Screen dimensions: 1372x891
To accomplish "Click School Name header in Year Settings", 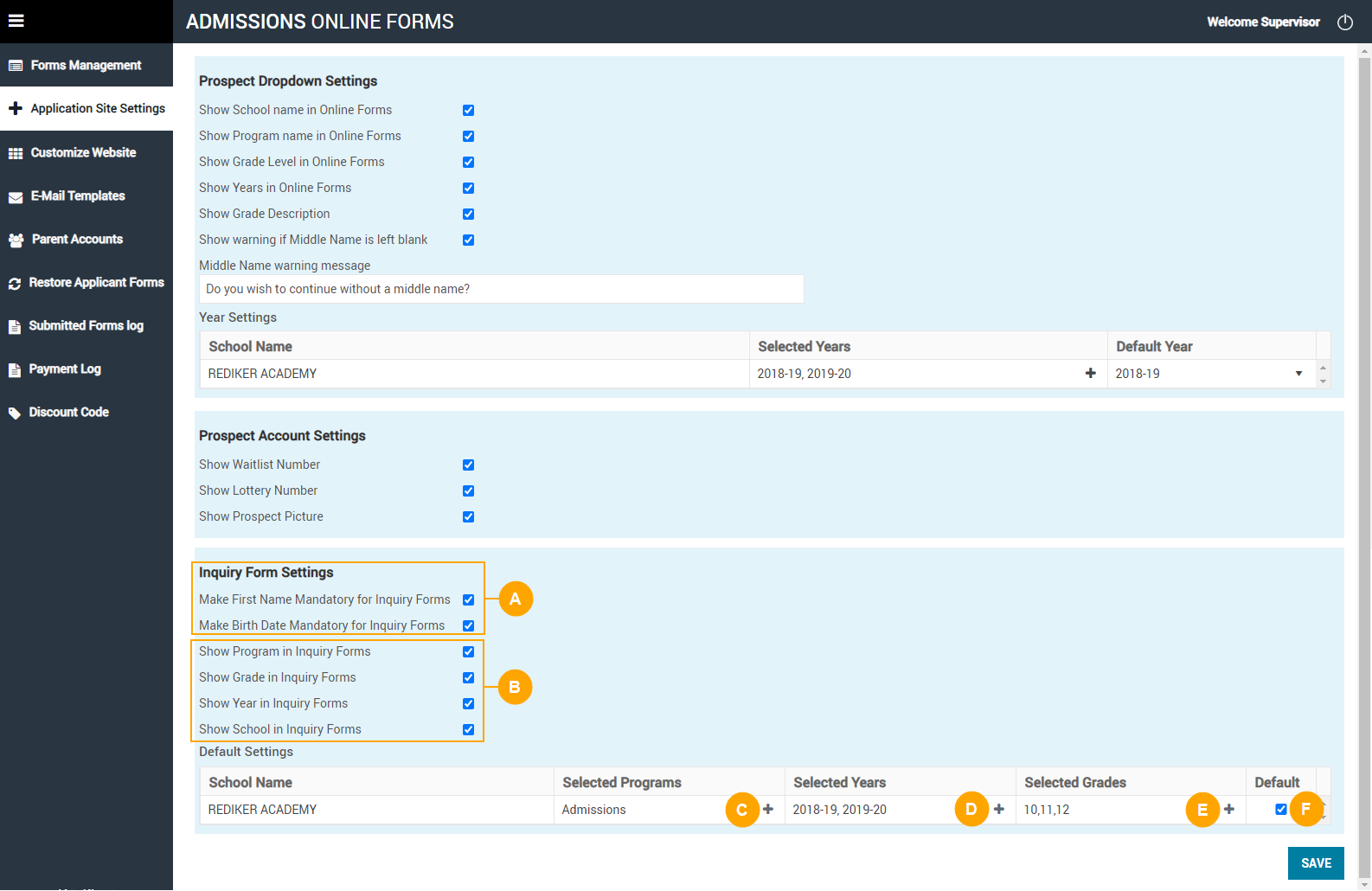I will 475,346.
